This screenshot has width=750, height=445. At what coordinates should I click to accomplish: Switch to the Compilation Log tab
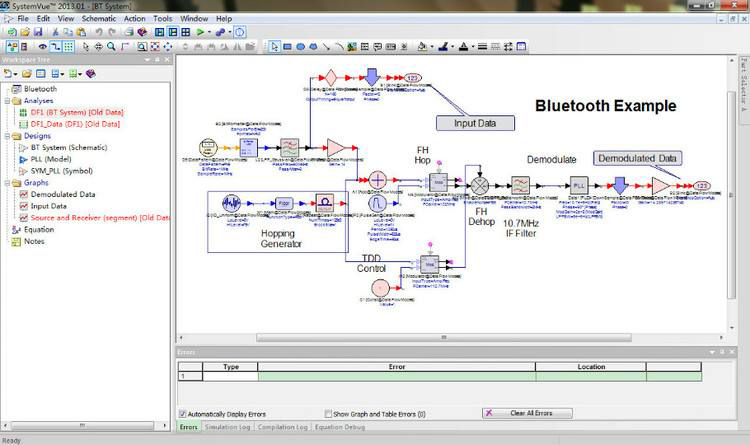[x=282, y=427]
